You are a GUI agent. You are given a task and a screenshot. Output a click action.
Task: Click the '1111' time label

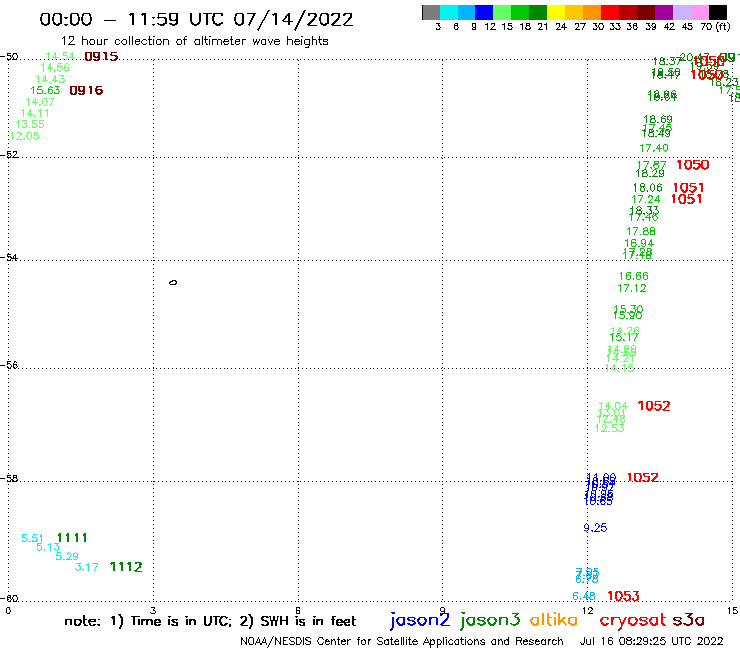click(x=72, y=538)
